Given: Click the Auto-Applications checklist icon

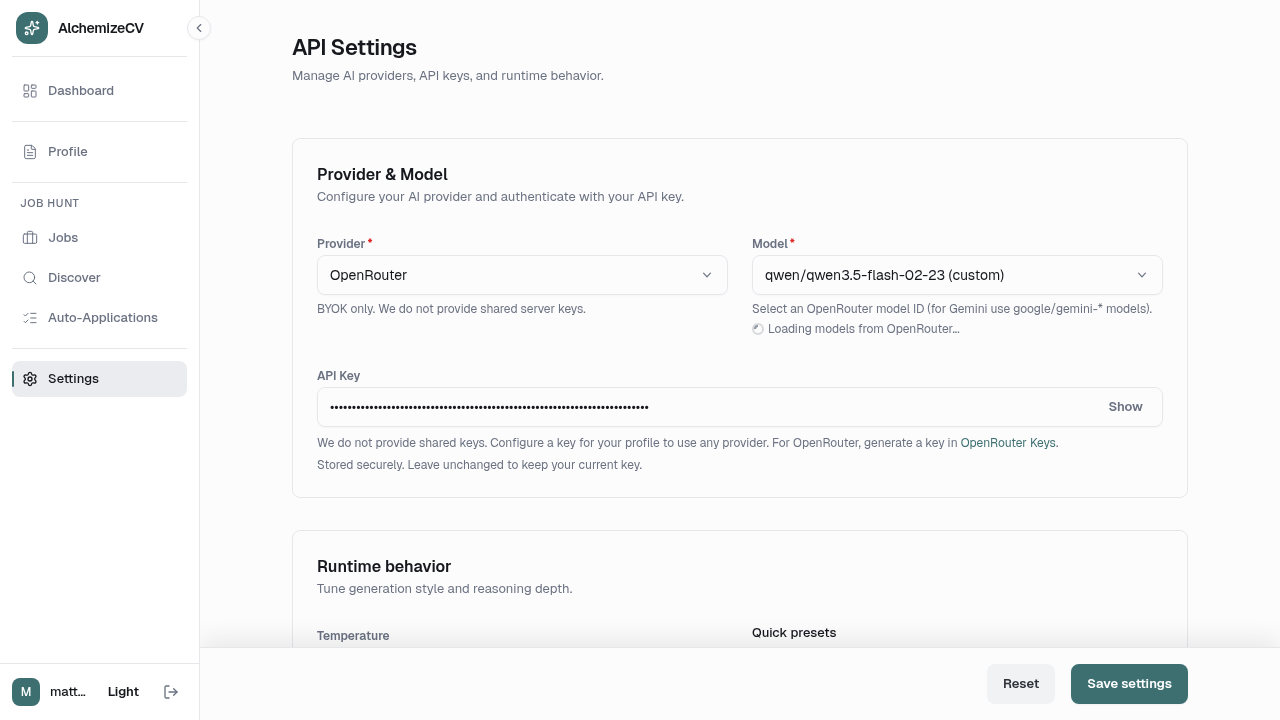Looking at the screenshot, I should tap(30, 317).
